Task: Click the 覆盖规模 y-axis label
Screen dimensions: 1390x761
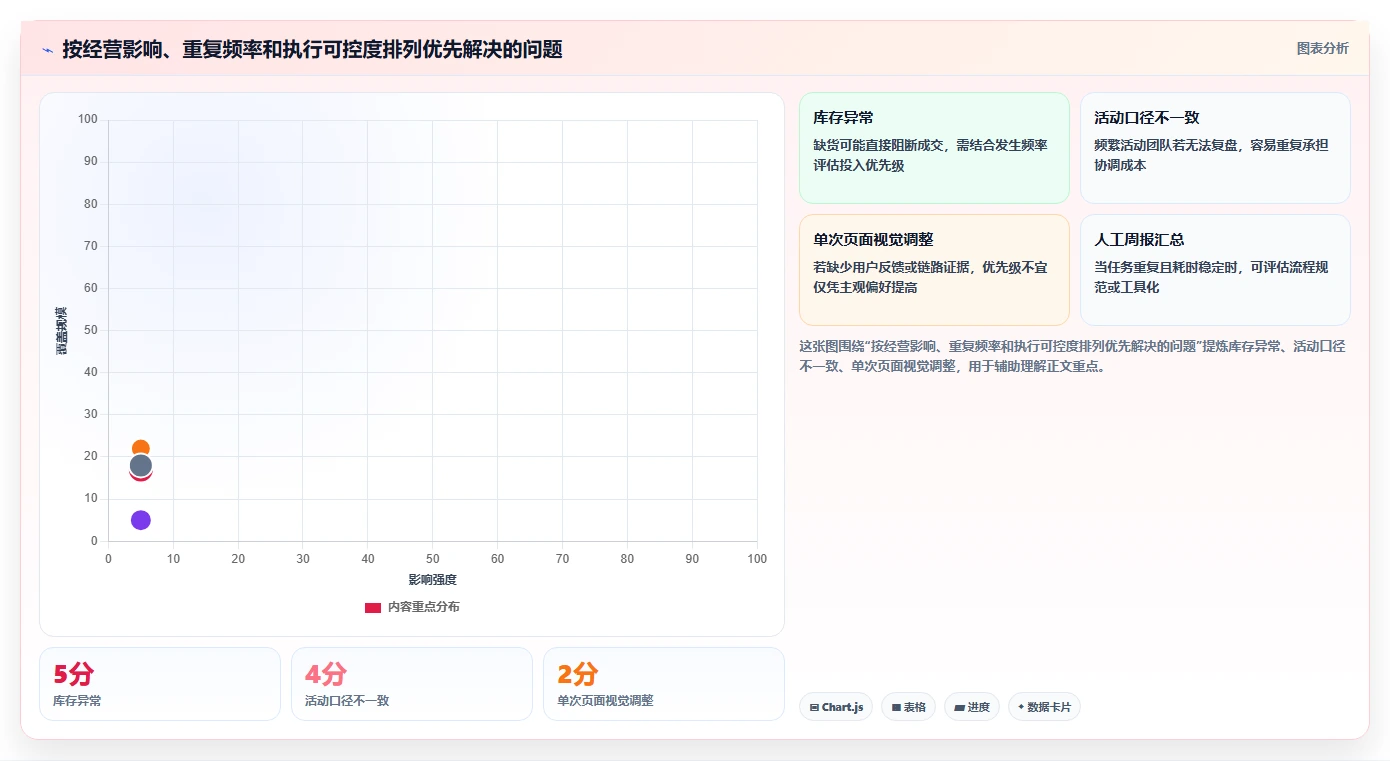Action: pyautogui.click(x=62, y=330)
